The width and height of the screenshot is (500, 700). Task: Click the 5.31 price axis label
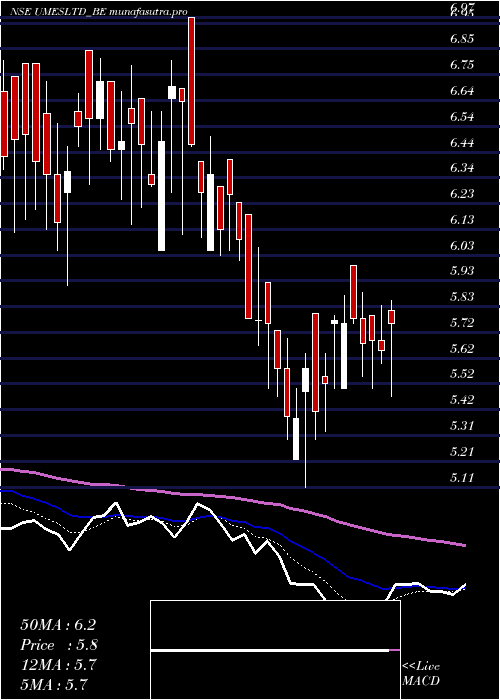[462, 425]
